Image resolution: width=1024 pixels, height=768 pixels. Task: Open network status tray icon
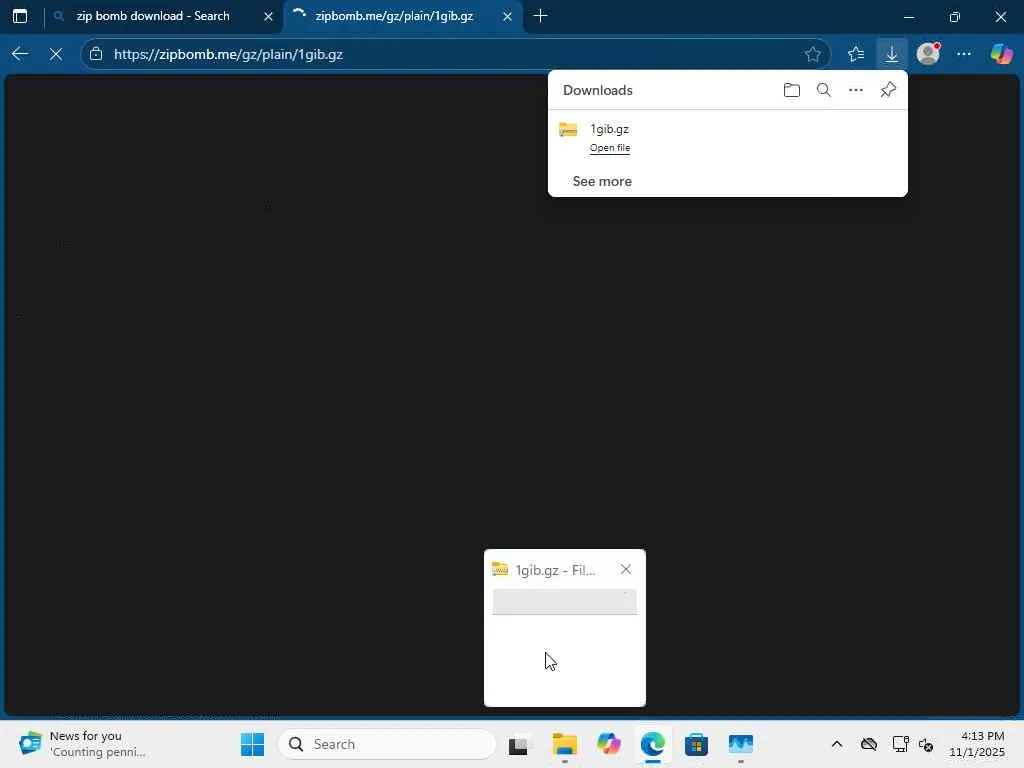tap(901, 744)
